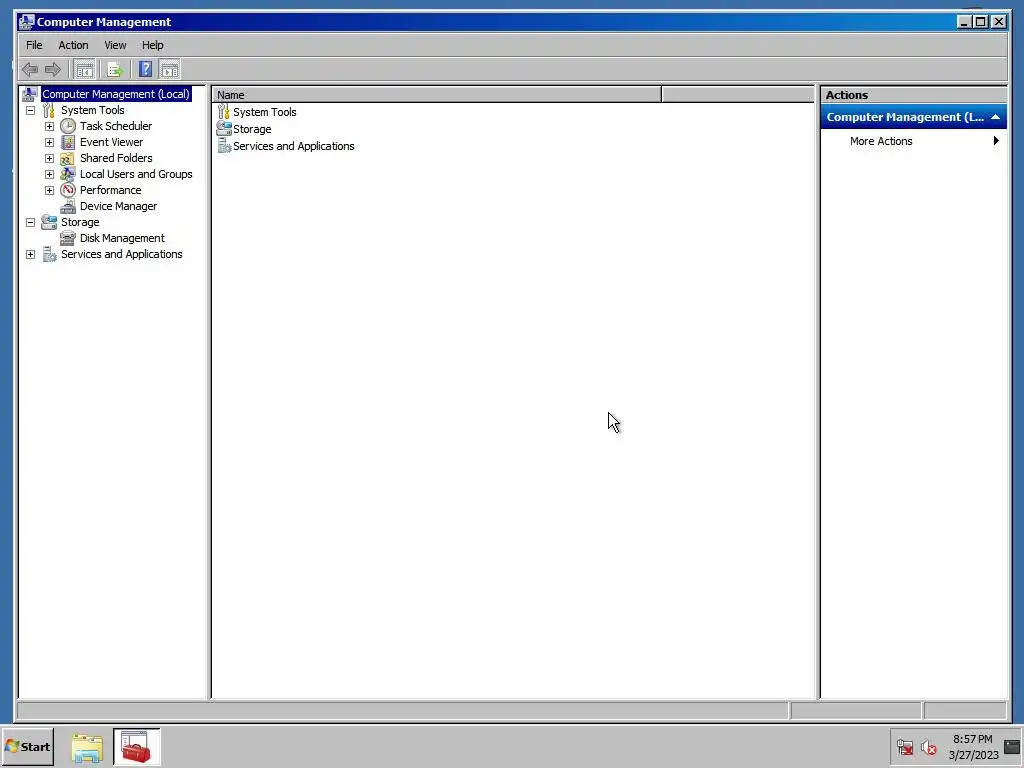
Task: Open the View menu
Action: (x=115, y=45)
